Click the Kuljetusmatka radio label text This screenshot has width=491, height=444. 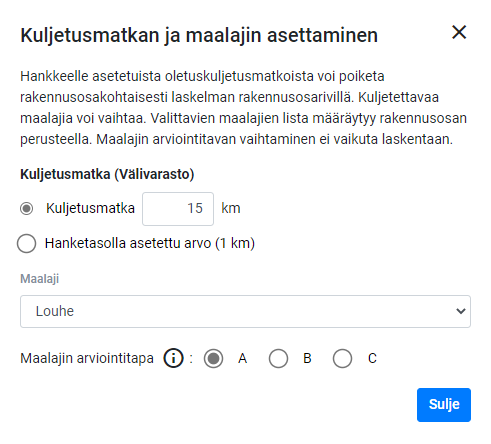click(90, 208)
